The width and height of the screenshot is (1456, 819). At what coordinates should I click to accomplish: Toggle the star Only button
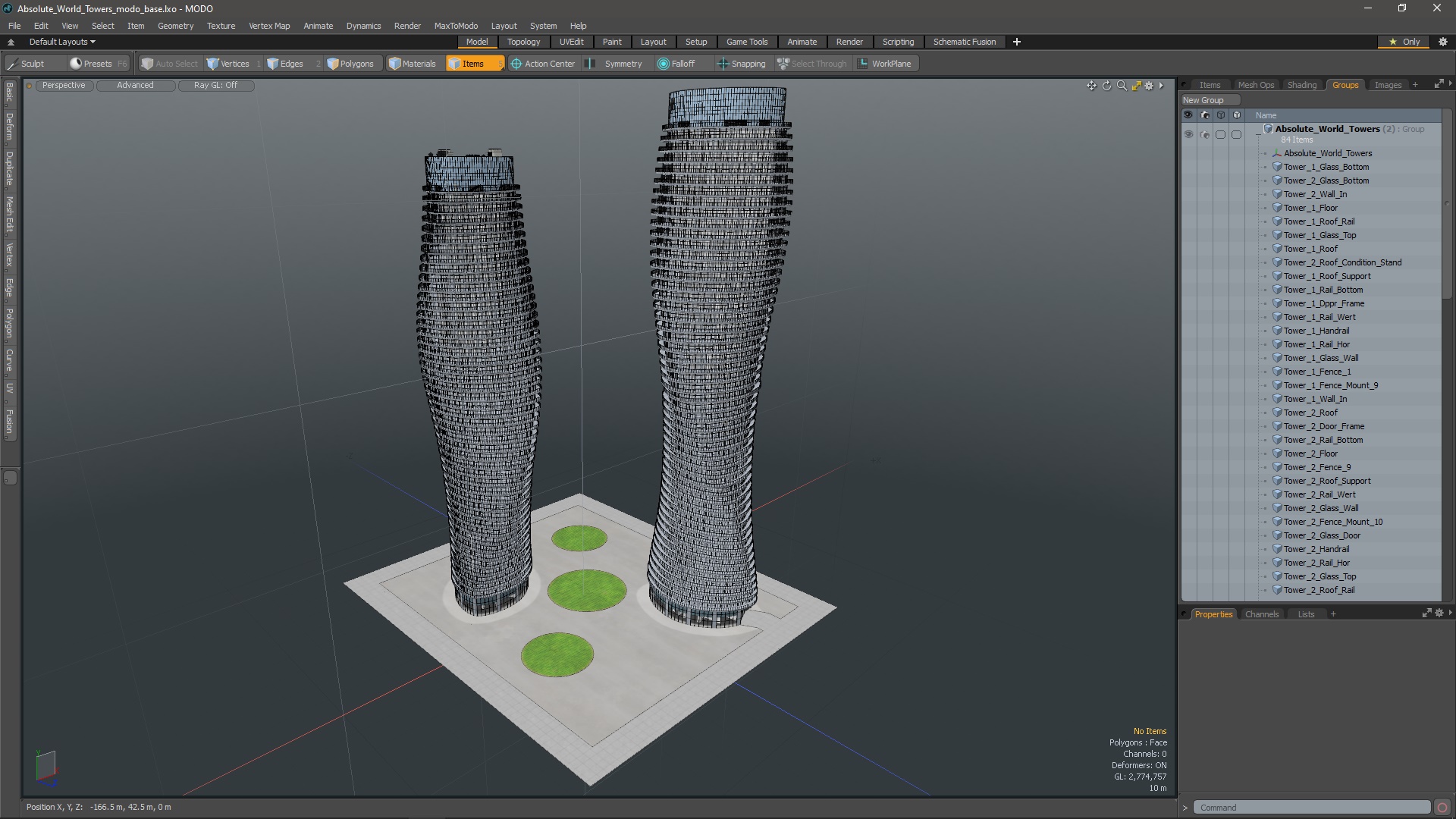click(1404, 42)
